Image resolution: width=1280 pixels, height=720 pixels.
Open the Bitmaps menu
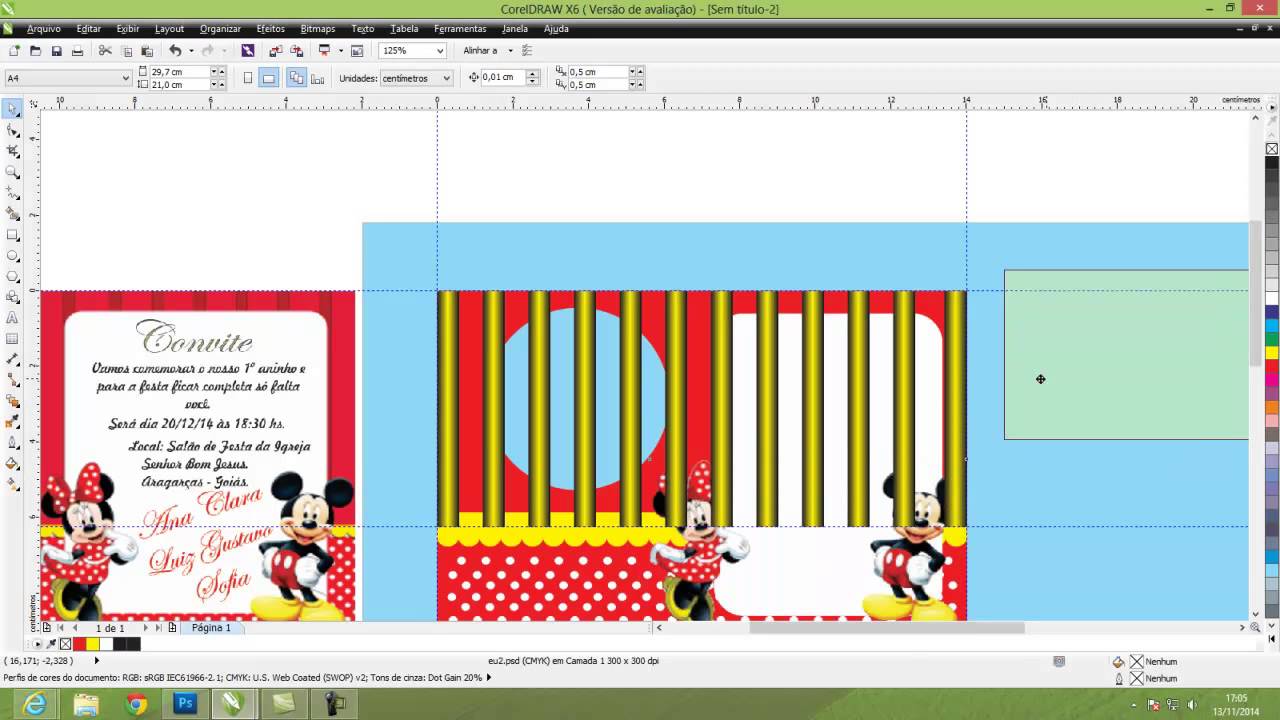click(x=318, y=29)
